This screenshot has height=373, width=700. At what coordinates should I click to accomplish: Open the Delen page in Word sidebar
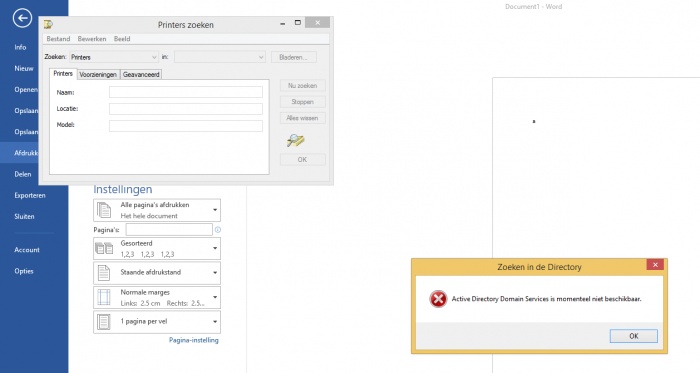23,174
